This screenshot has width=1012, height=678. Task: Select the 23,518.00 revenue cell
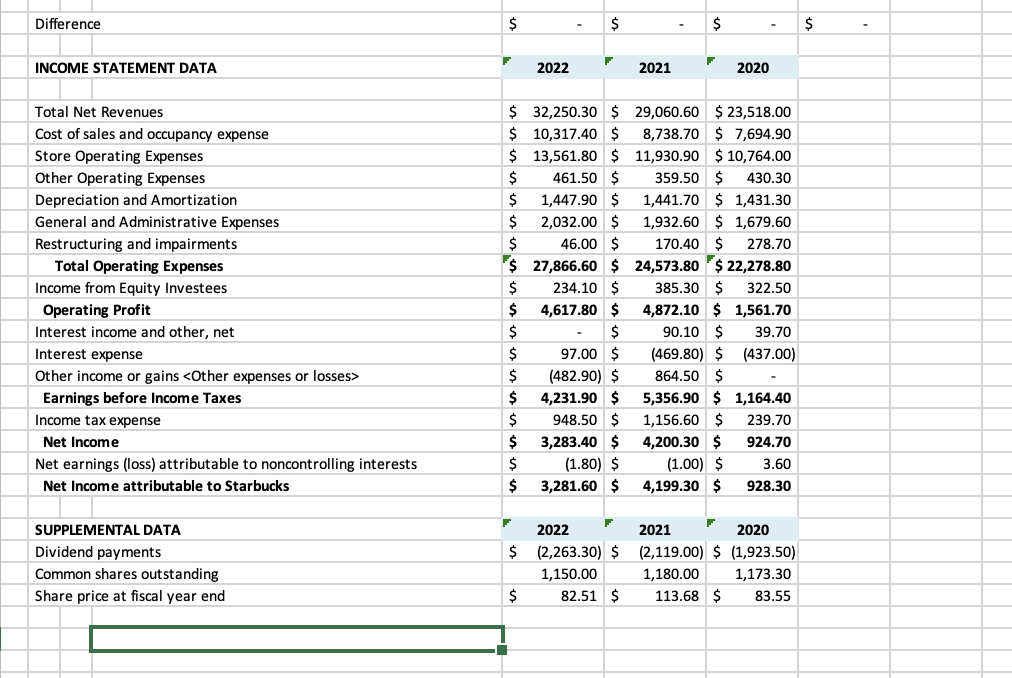[753, 112]
